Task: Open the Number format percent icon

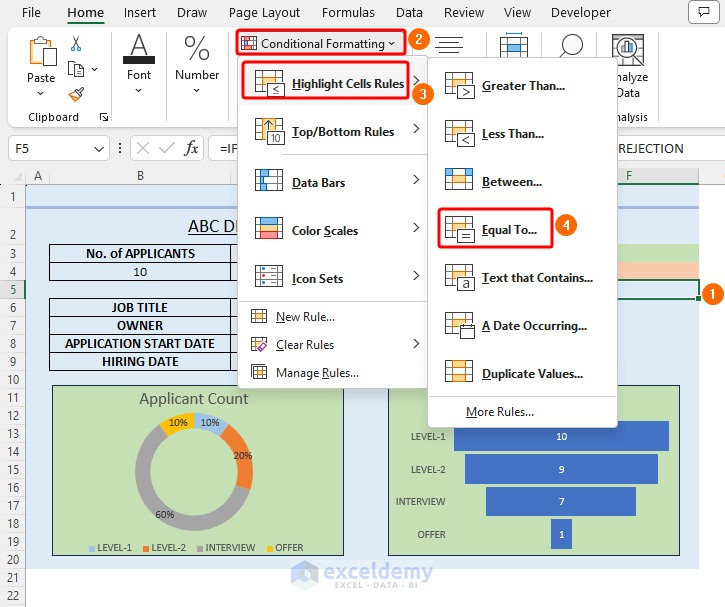Action: click(x=197, y=48)
